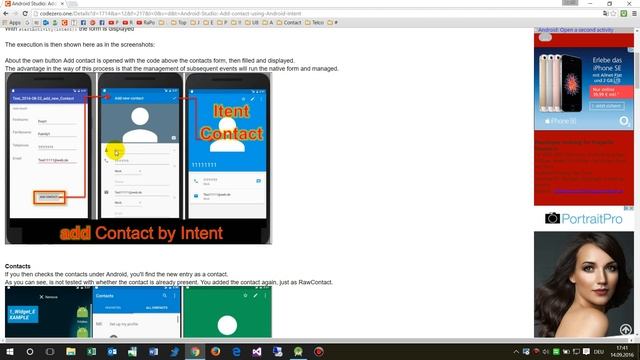
Task: Open File Explorer from the taskbar
Action: click(71, 351)
